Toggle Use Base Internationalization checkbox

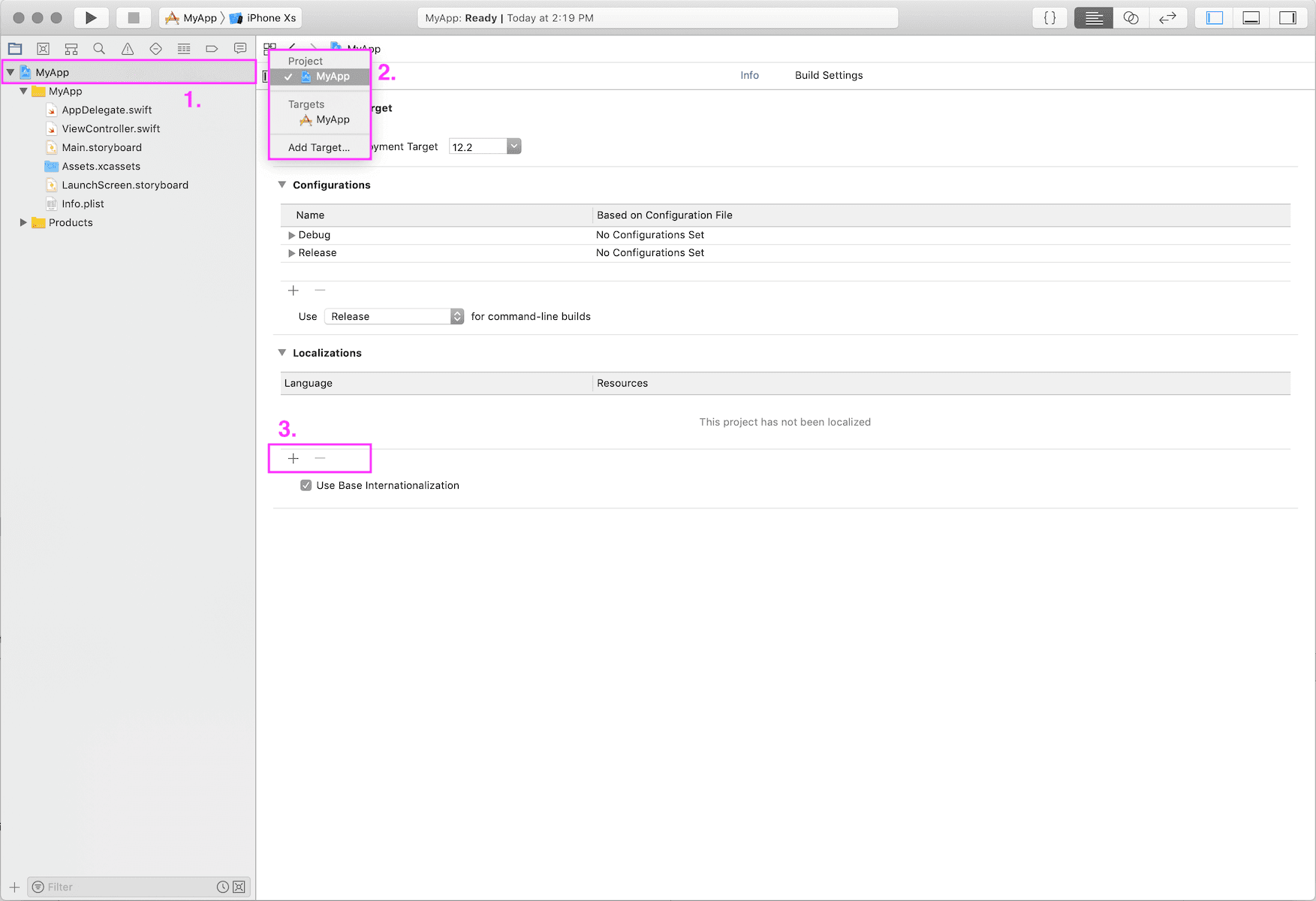tap(306, 486)
